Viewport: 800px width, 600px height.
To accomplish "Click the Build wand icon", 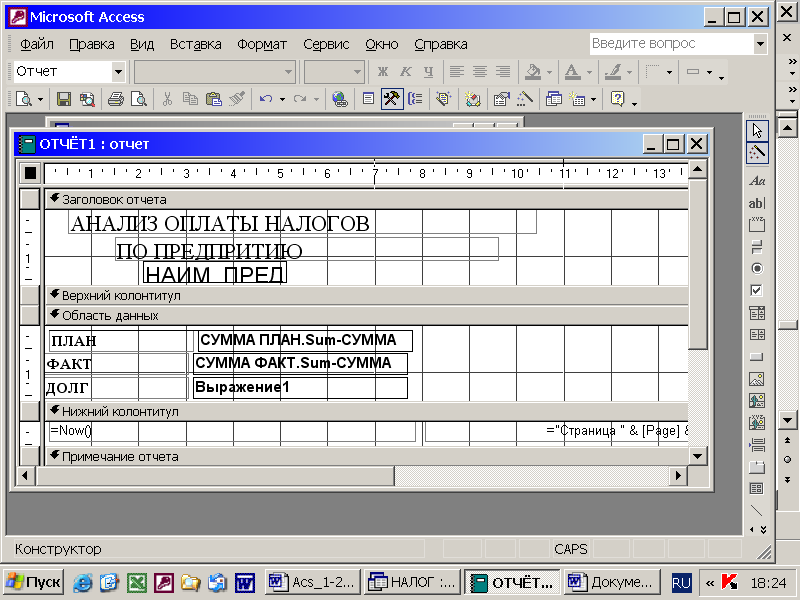I will click(524, 99).
